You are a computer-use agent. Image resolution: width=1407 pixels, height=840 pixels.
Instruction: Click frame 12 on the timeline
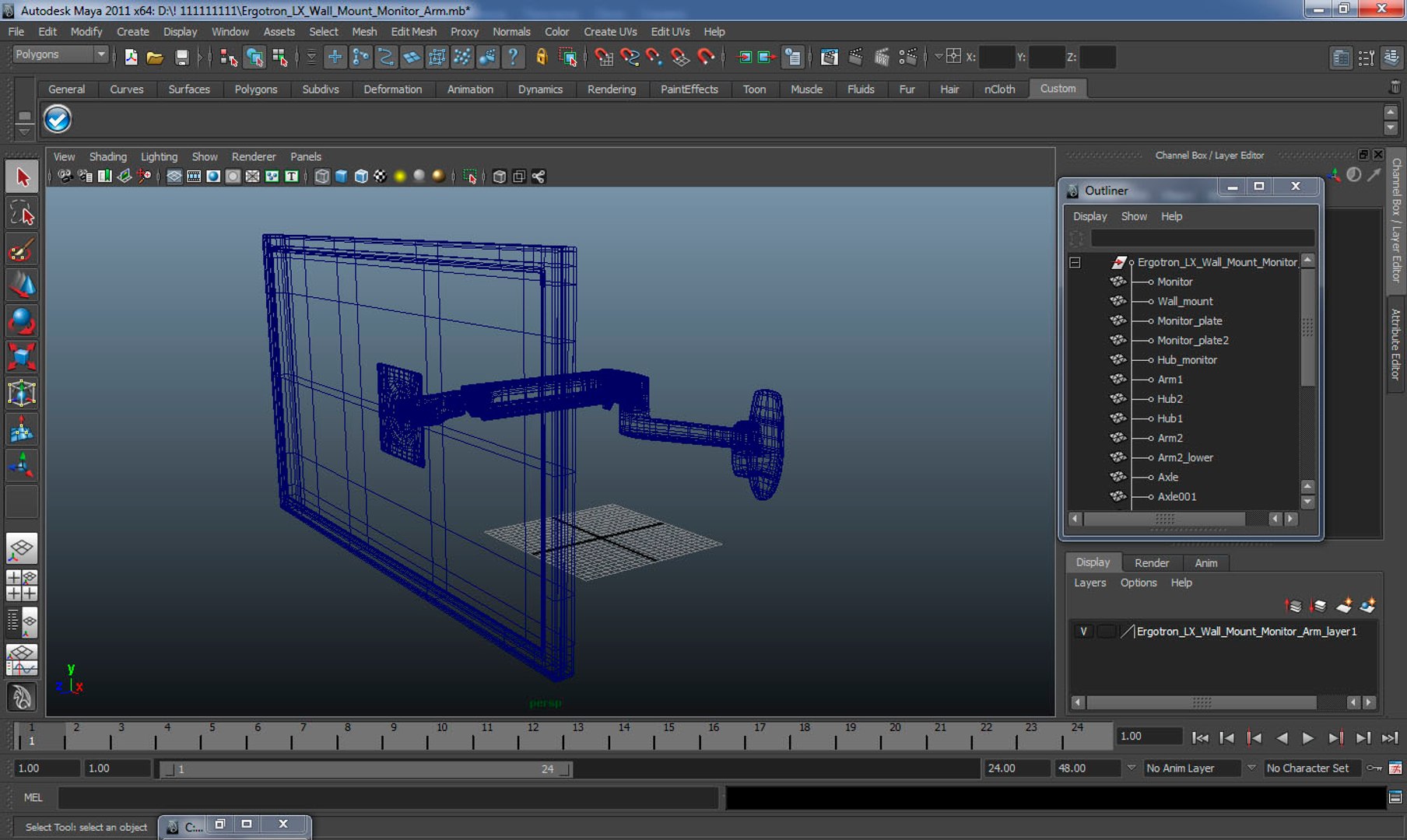coord(532,736)
